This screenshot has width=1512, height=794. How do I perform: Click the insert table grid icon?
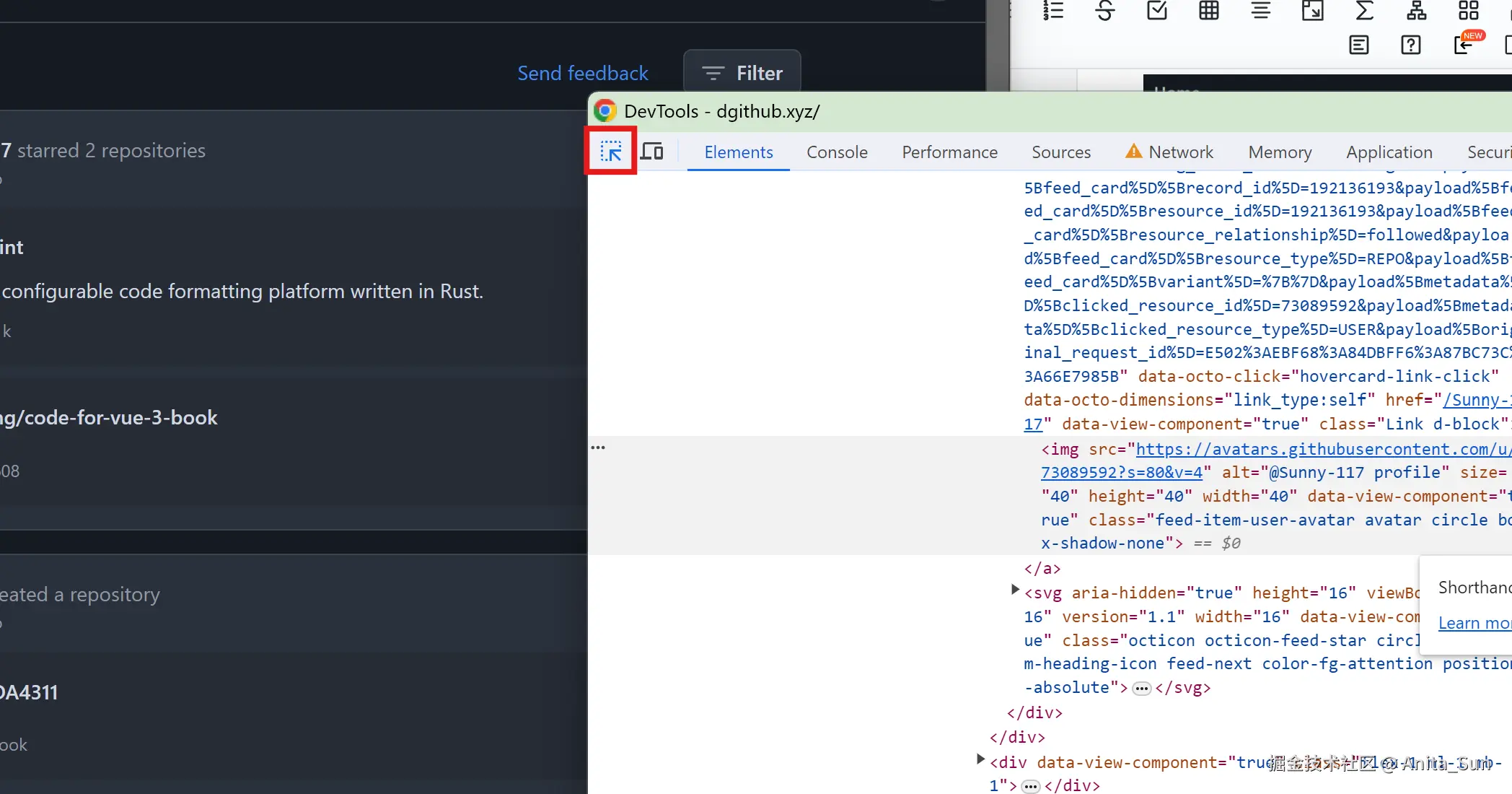[x=1209, y=11]
